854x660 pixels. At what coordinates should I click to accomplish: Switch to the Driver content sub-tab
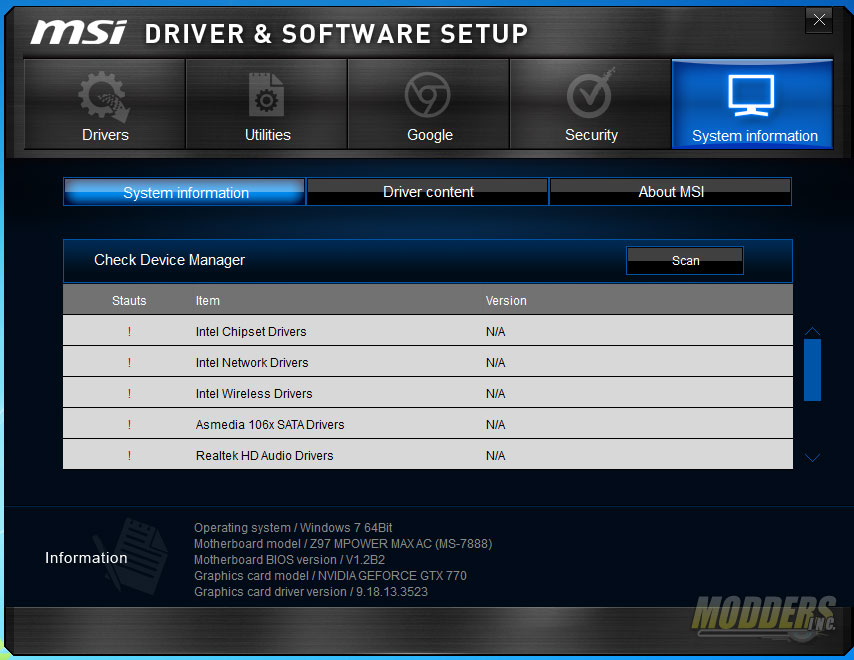point(428,192)
